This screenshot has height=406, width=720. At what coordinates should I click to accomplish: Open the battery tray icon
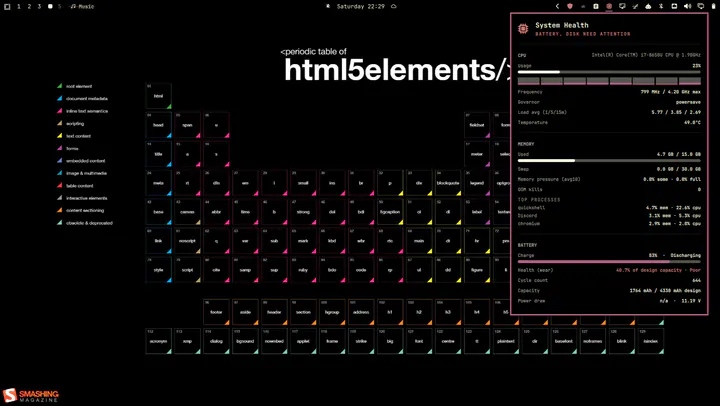714,6
